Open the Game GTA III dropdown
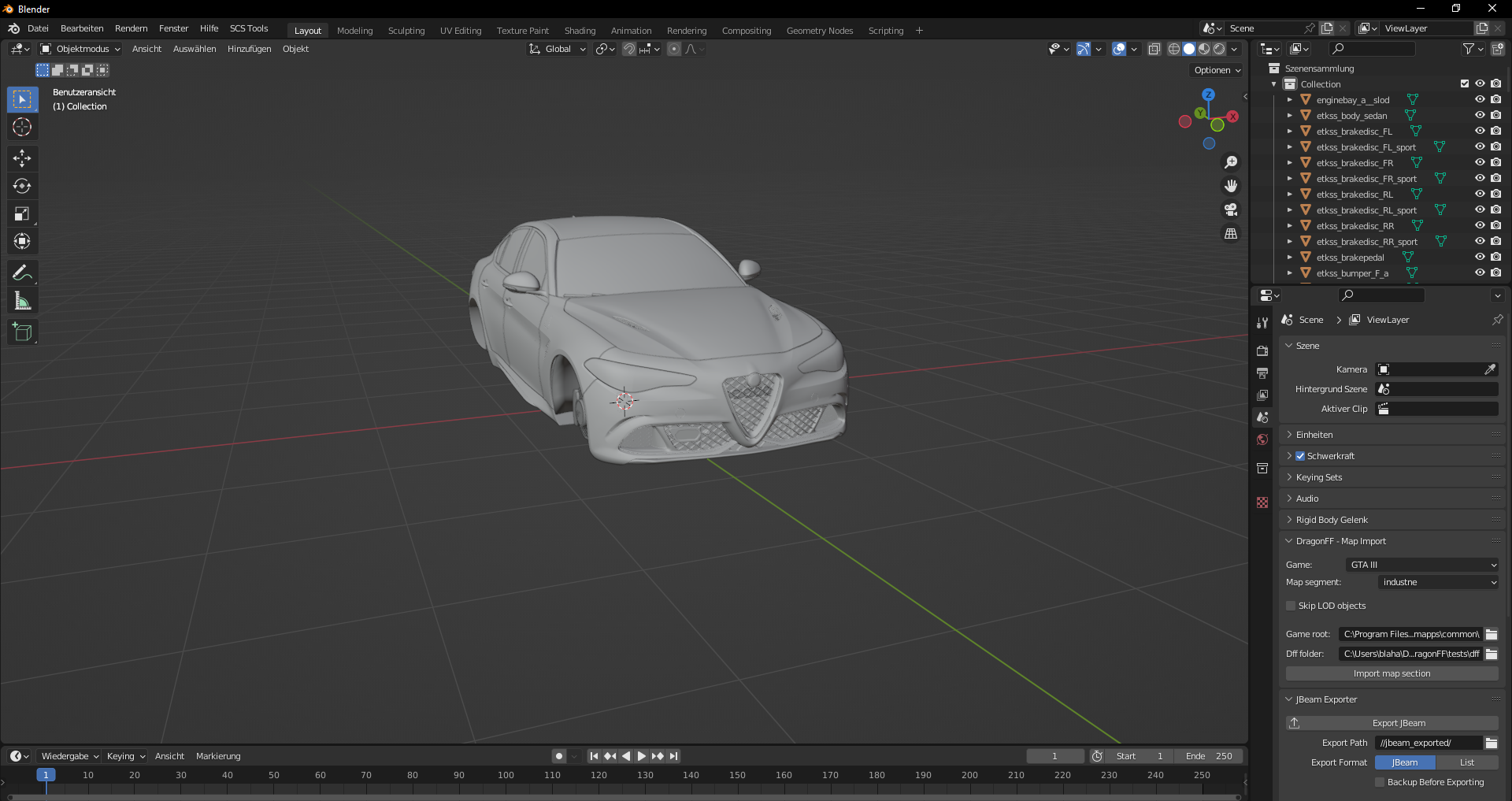Viewport: 1512px width, 801px height. point(1422,565)
